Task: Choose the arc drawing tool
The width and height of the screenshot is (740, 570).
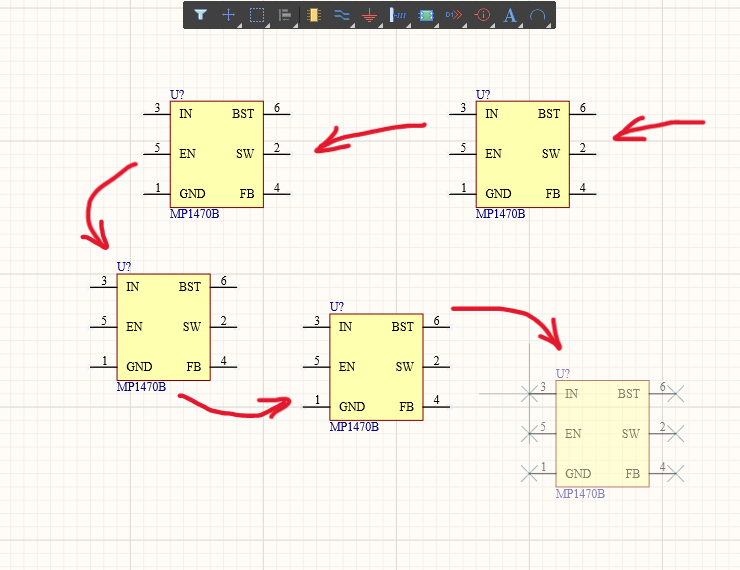Action: [x=538, y=15]
